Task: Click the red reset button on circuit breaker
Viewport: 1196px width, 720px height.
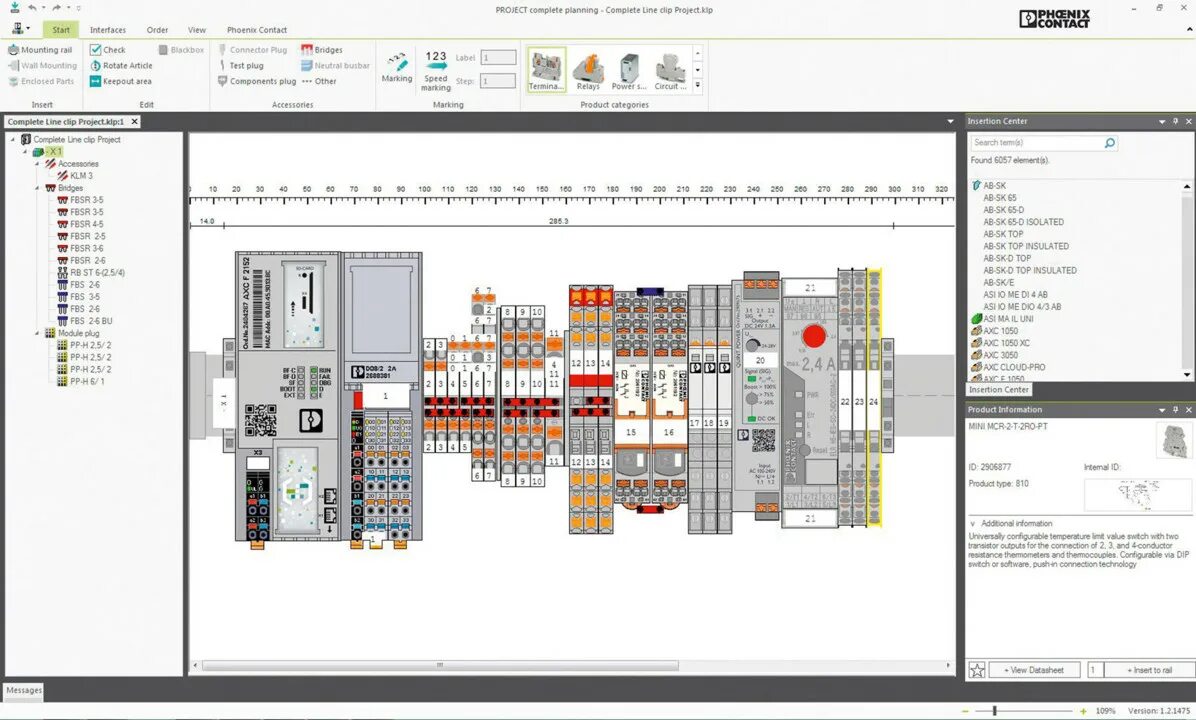Action: [x=814, y=336]
